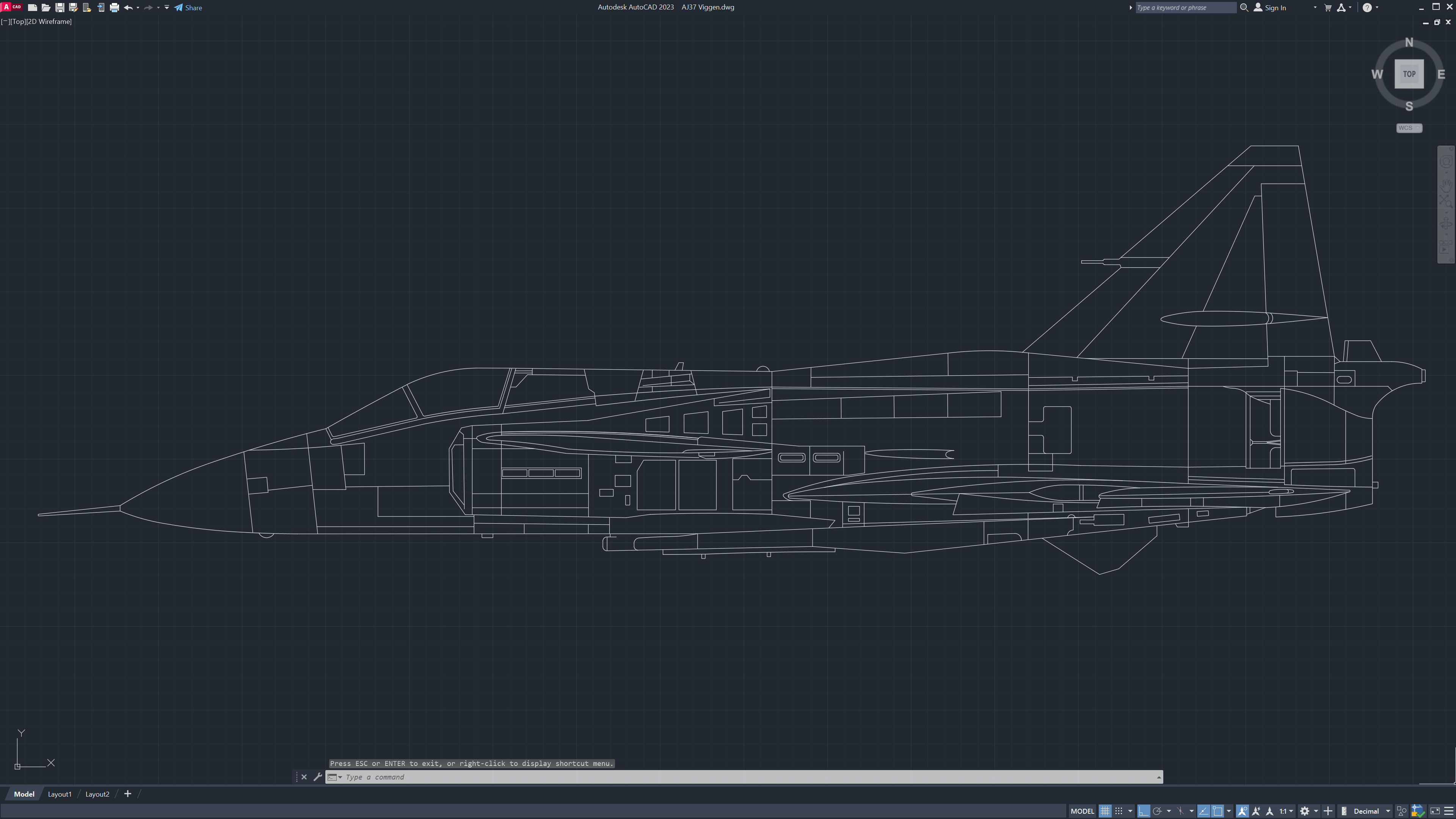Click the Customization hamburger icon in status bar
This screenshot has height=819, width=1456.
1448,811
